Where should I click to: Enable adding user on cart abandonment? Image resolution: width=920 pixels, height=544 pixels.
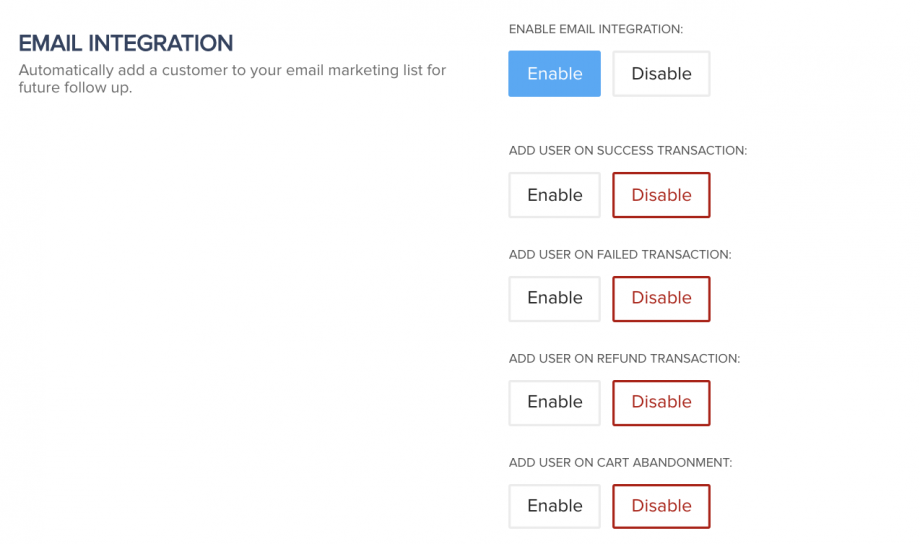coord(554,506)
